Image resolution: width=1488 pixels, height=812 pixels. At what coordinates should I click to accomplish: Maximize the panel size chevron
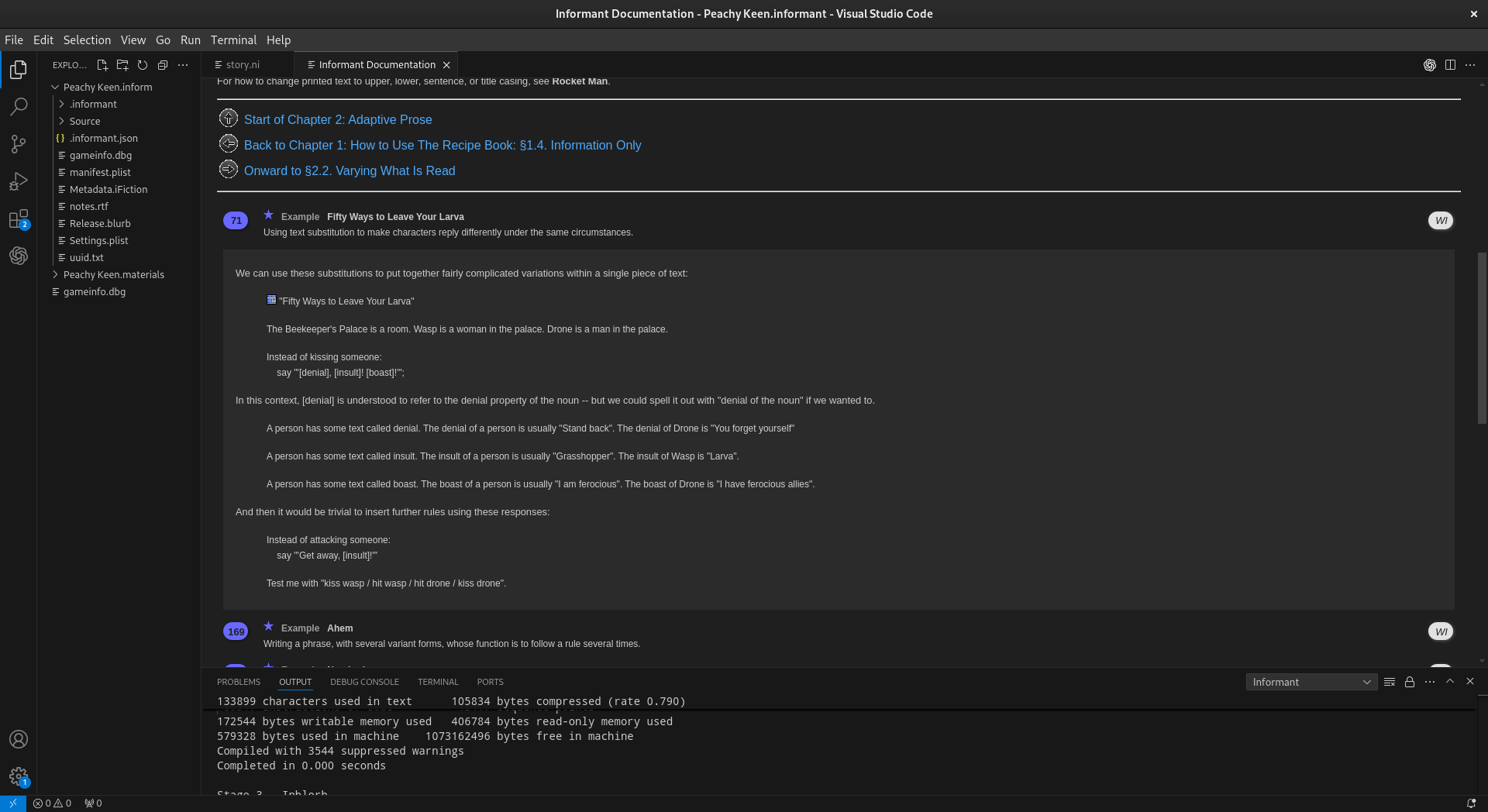pos(1450,682)
